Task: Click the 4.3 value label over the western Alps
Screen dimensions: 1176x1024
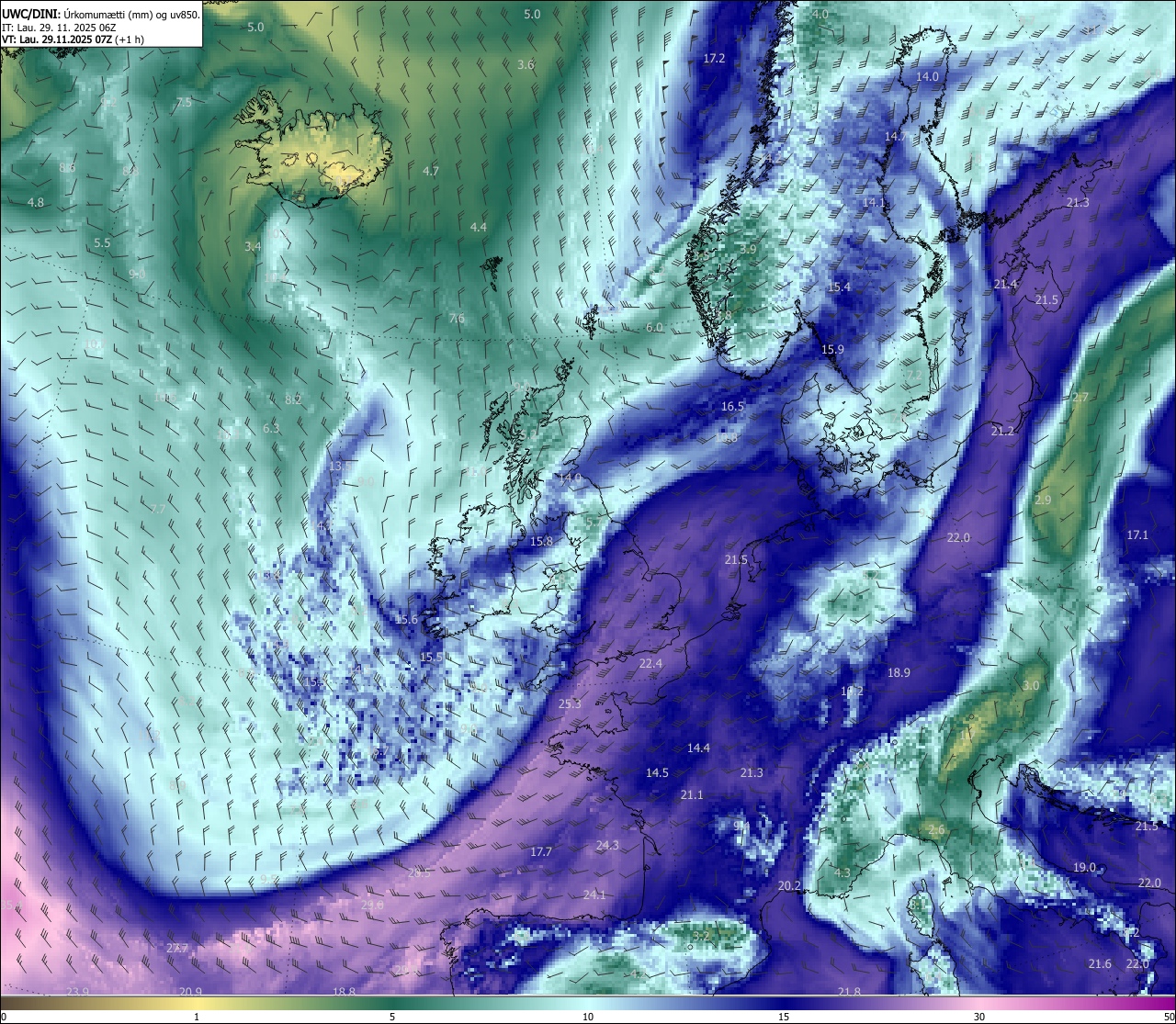Action: pos(842,873)
